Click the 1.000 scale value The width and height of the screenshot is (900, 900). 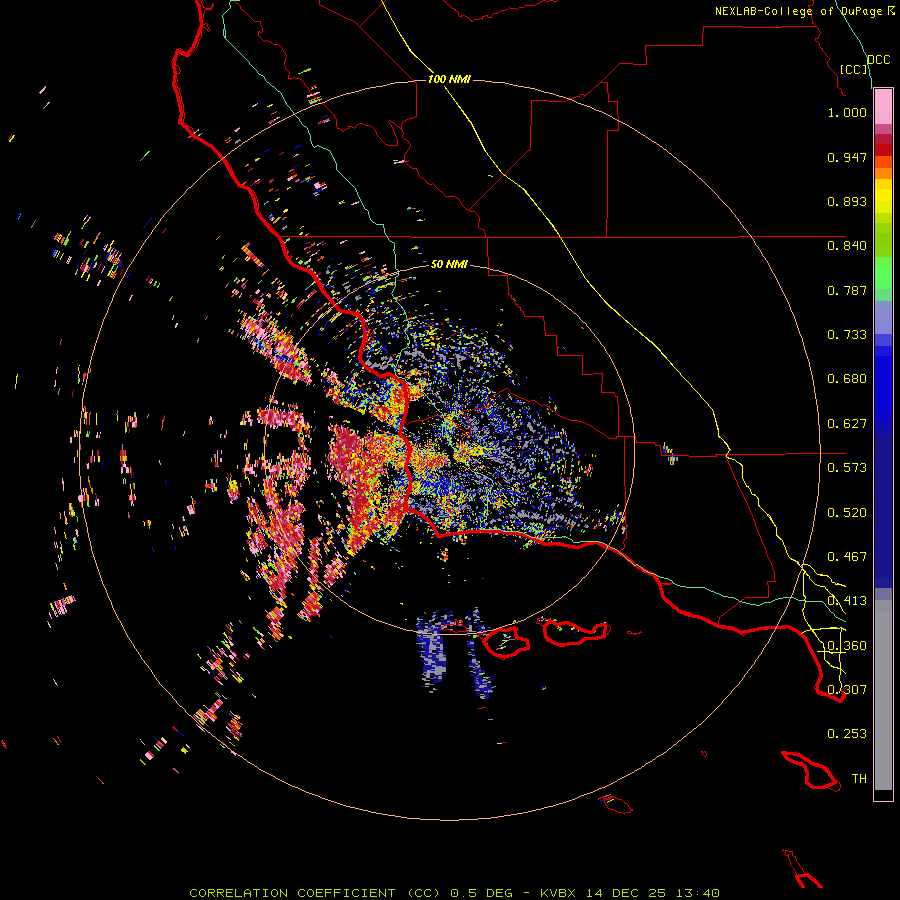point(847,112)
